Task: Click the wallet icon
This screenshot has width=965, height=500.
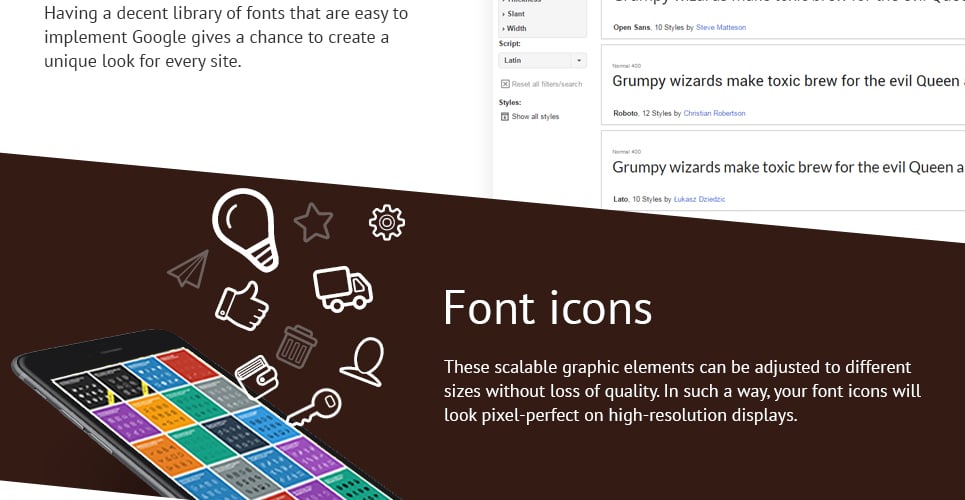Action: (x=257, y=376)
